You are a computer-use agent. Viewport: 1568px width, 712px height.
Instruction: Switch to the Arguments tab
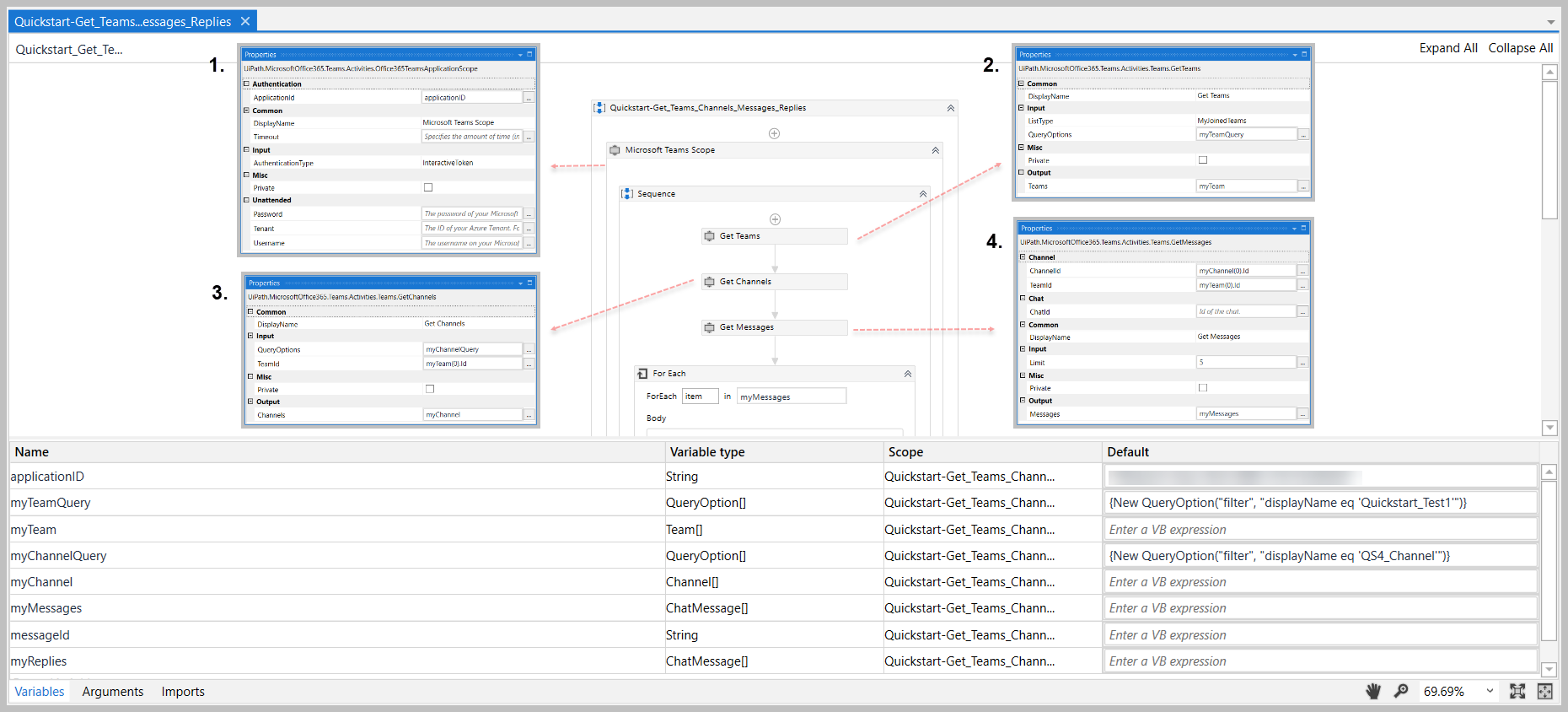[x=113, y=692]
